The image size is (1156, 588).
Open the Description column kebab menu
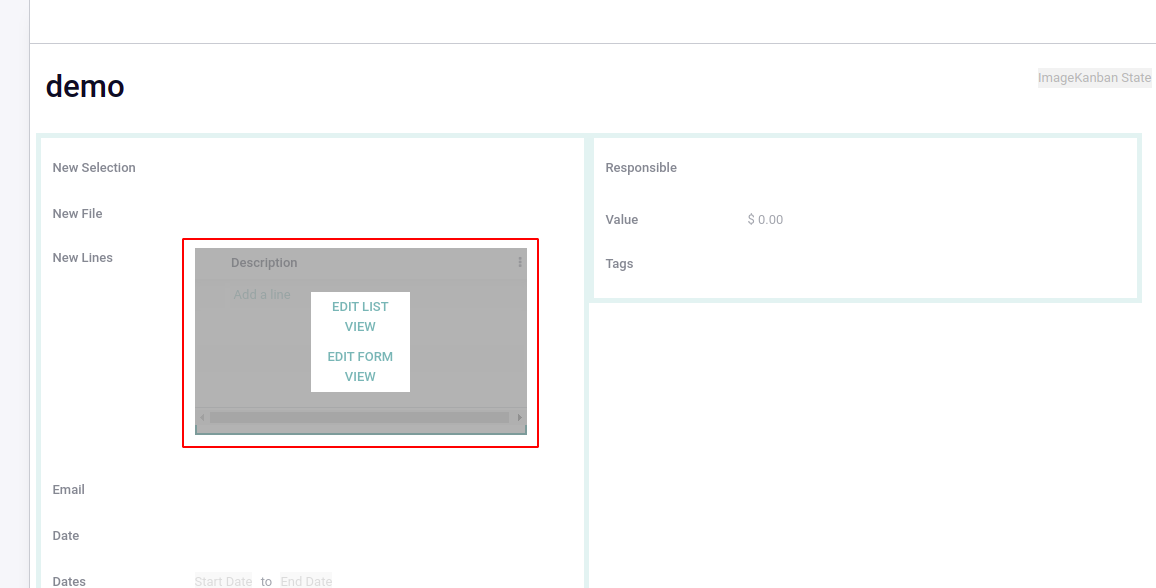pos(520,262)
